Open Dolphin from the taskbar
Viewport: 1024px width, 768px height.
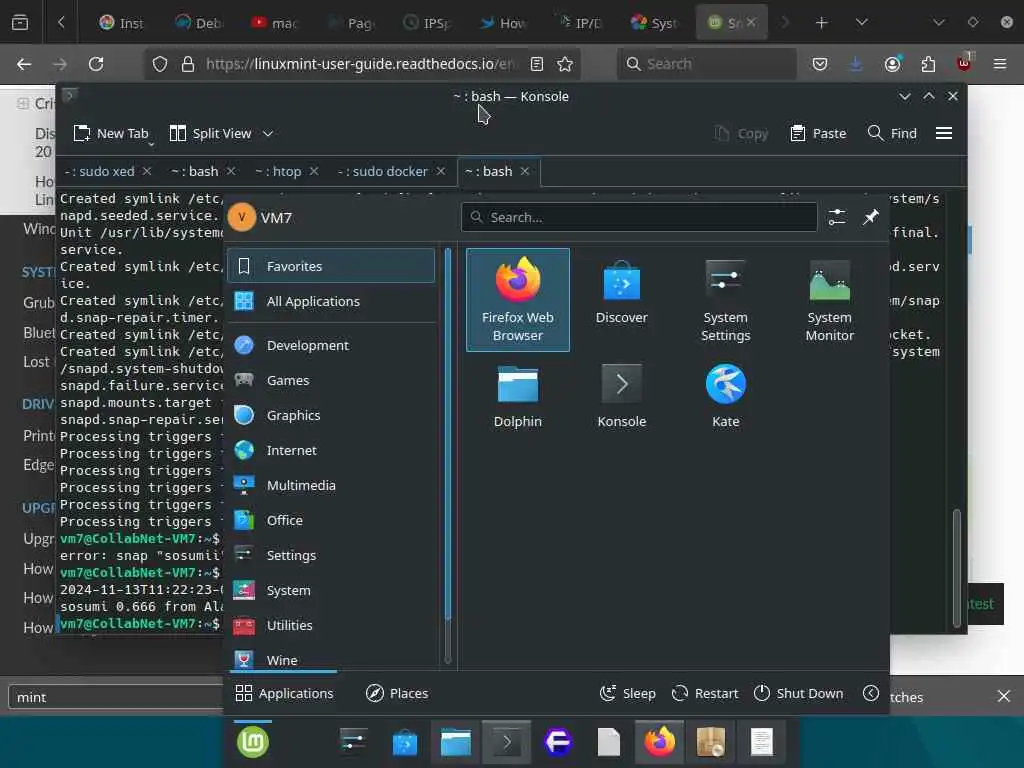[x=455, y=743]
